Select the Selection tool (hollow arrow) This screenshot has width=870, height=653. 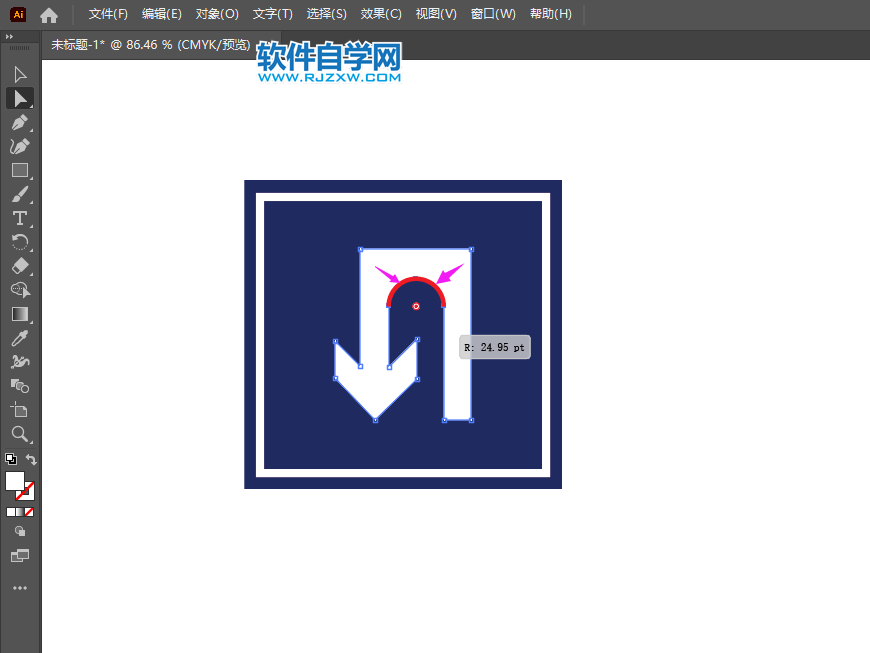coord(20,74)
